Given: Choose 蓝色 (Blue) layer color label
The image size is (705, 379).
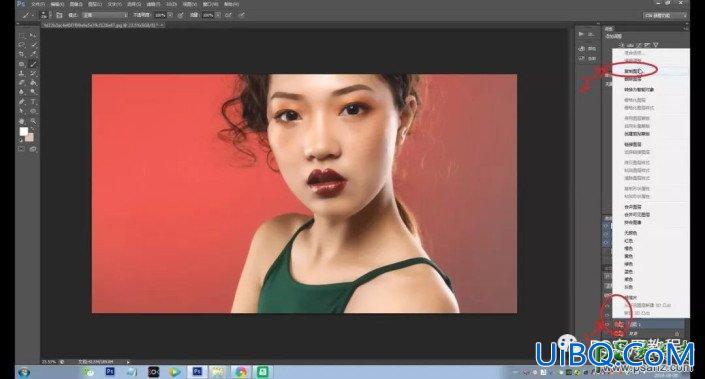Looking at the screenshot, I should 629,272.
